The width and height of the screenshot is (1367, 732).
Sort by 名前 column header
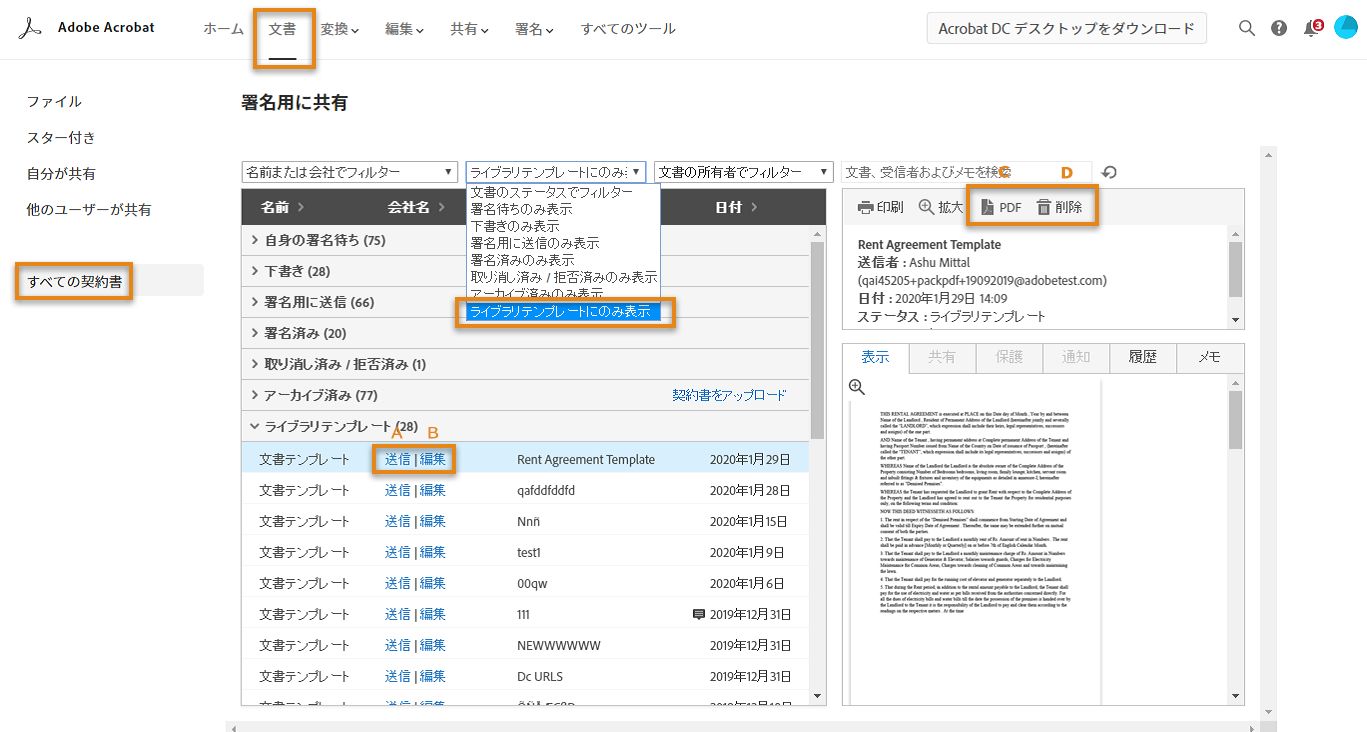(283, 207)
